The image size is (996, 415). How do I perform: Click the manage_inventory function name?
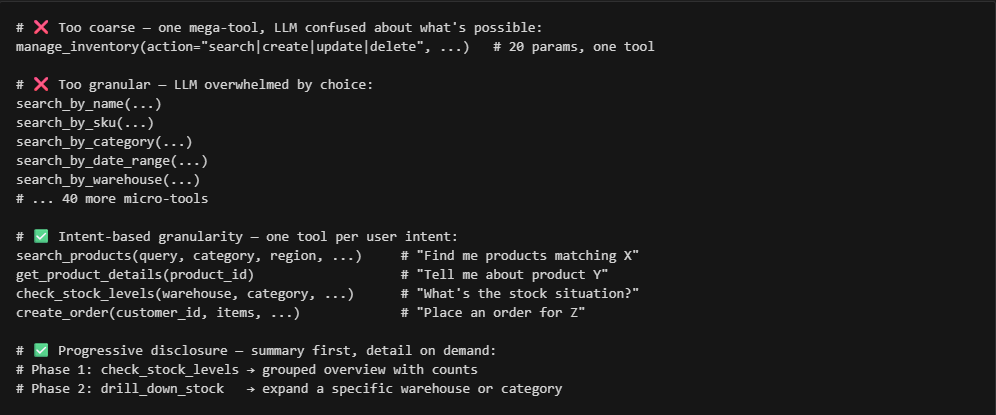point(77,46)
